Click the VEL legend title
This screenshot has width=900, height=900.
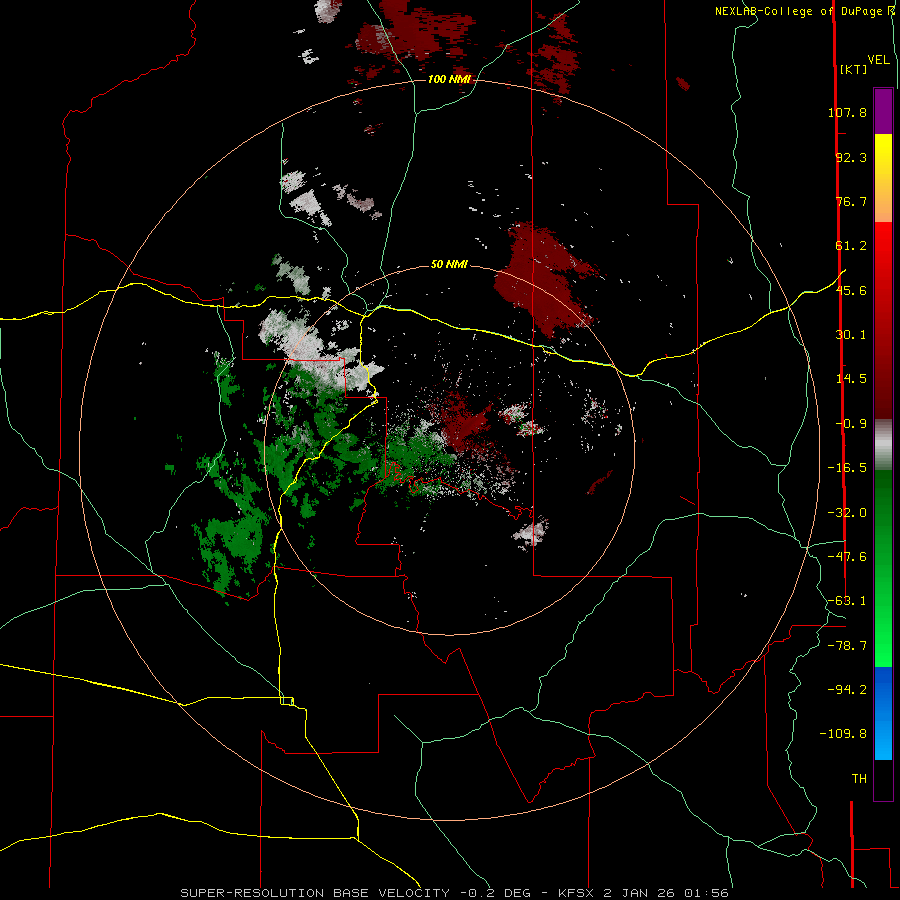(x=878, y=60)
